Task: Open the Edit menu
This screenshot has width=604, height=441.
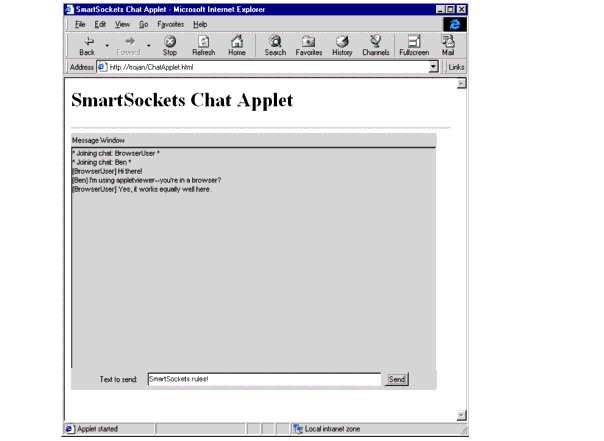Action: coord(100,24)
